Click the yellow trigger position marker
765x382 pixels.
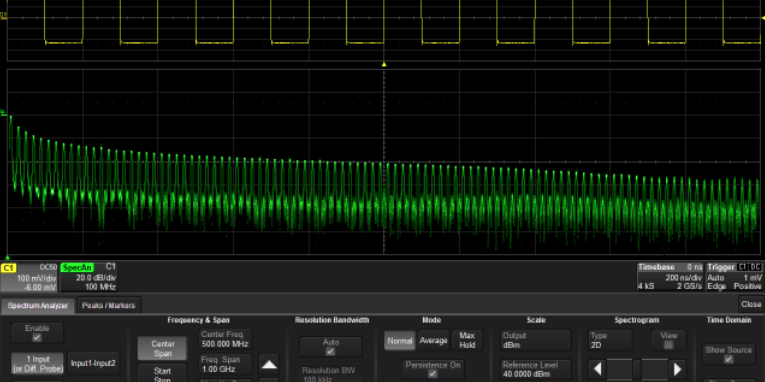(384, 64)
